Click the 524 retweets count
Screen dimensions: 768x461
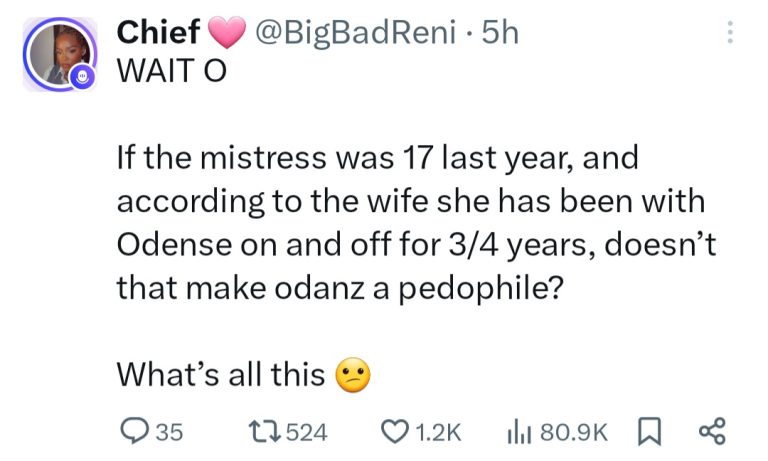(308, 431)
